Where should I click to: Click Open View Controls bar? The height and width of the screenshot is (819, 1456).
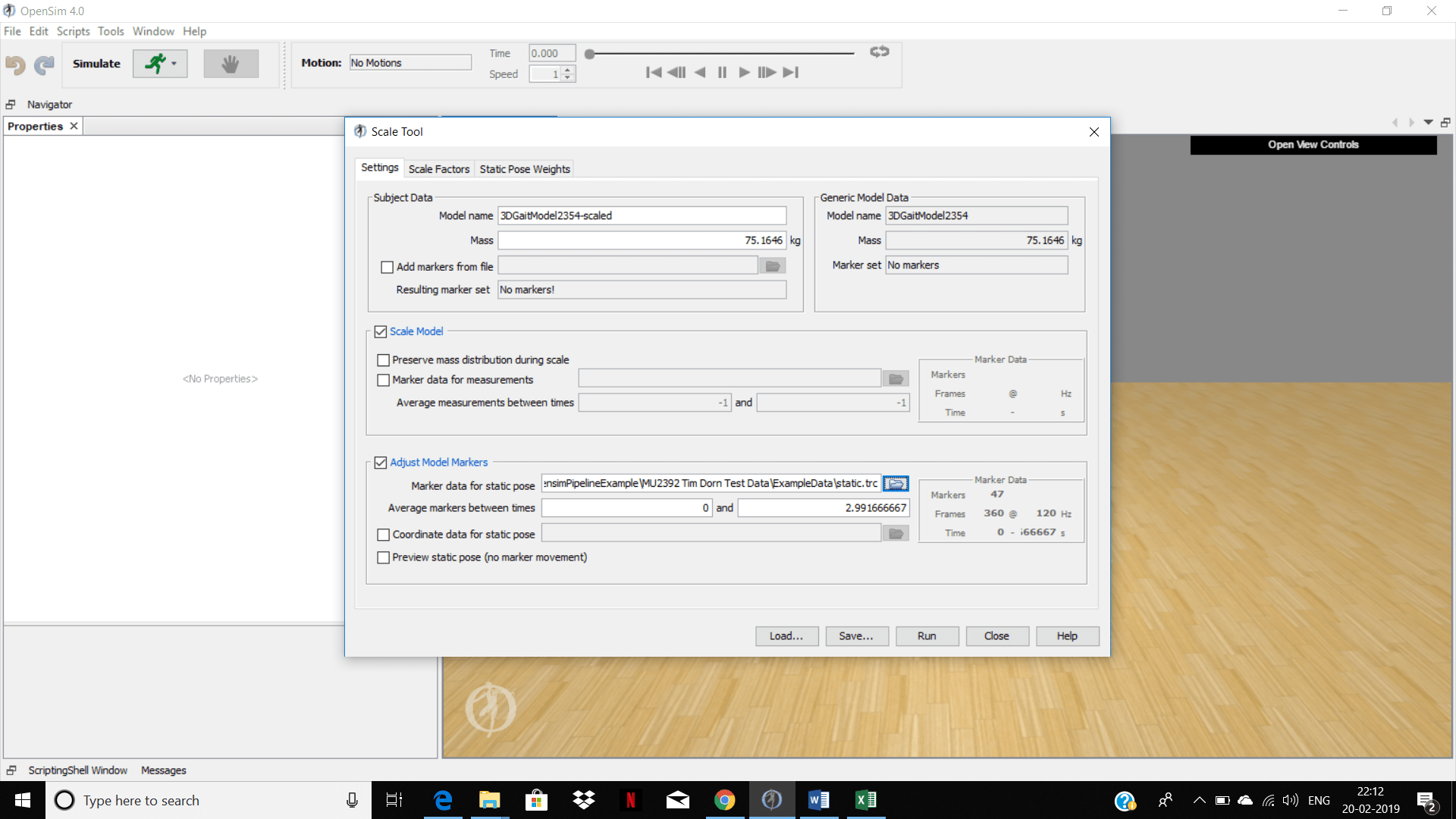1313,145
